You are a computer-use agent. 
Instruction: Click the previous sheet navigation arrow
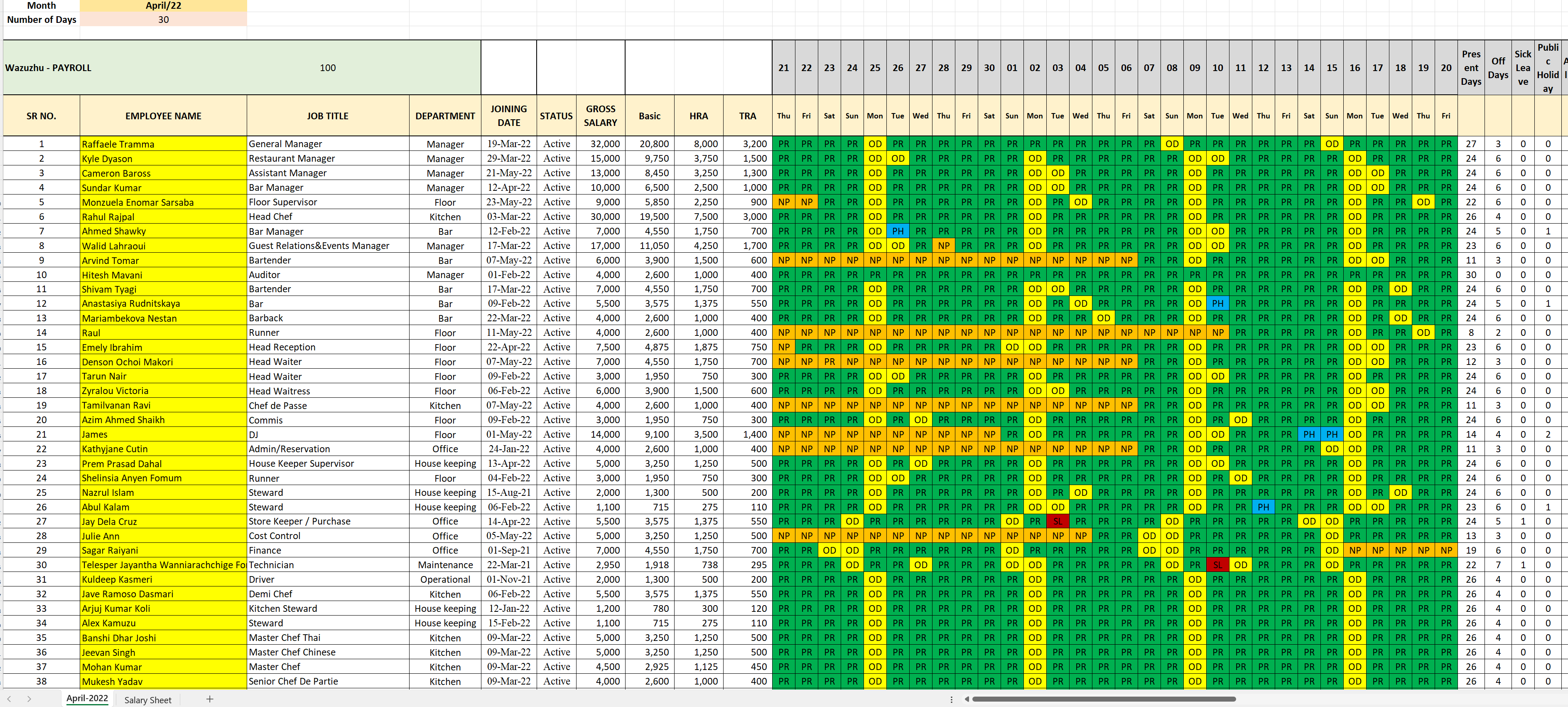[9, 699]
